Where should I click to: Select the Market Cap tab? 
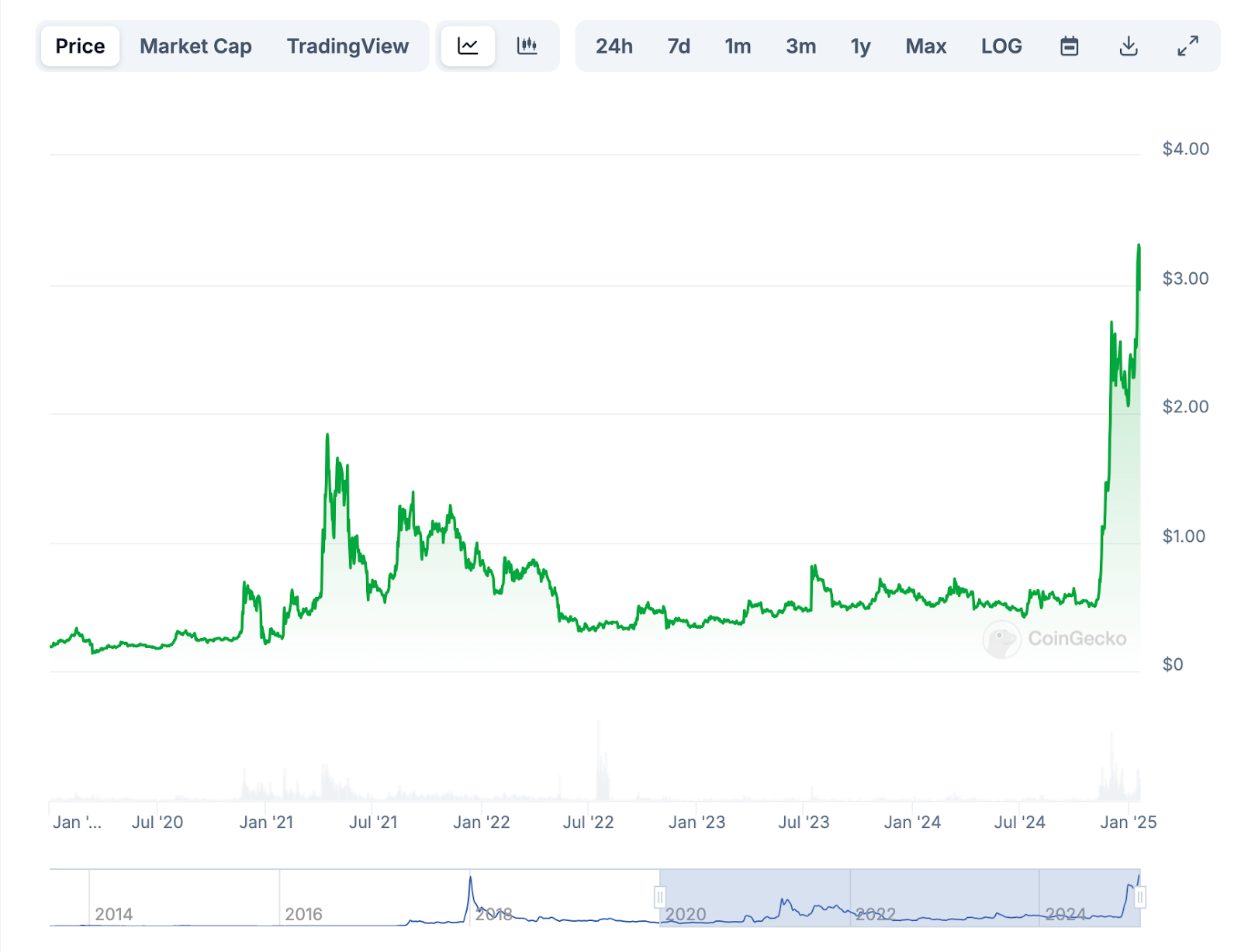tap(195, 47)
